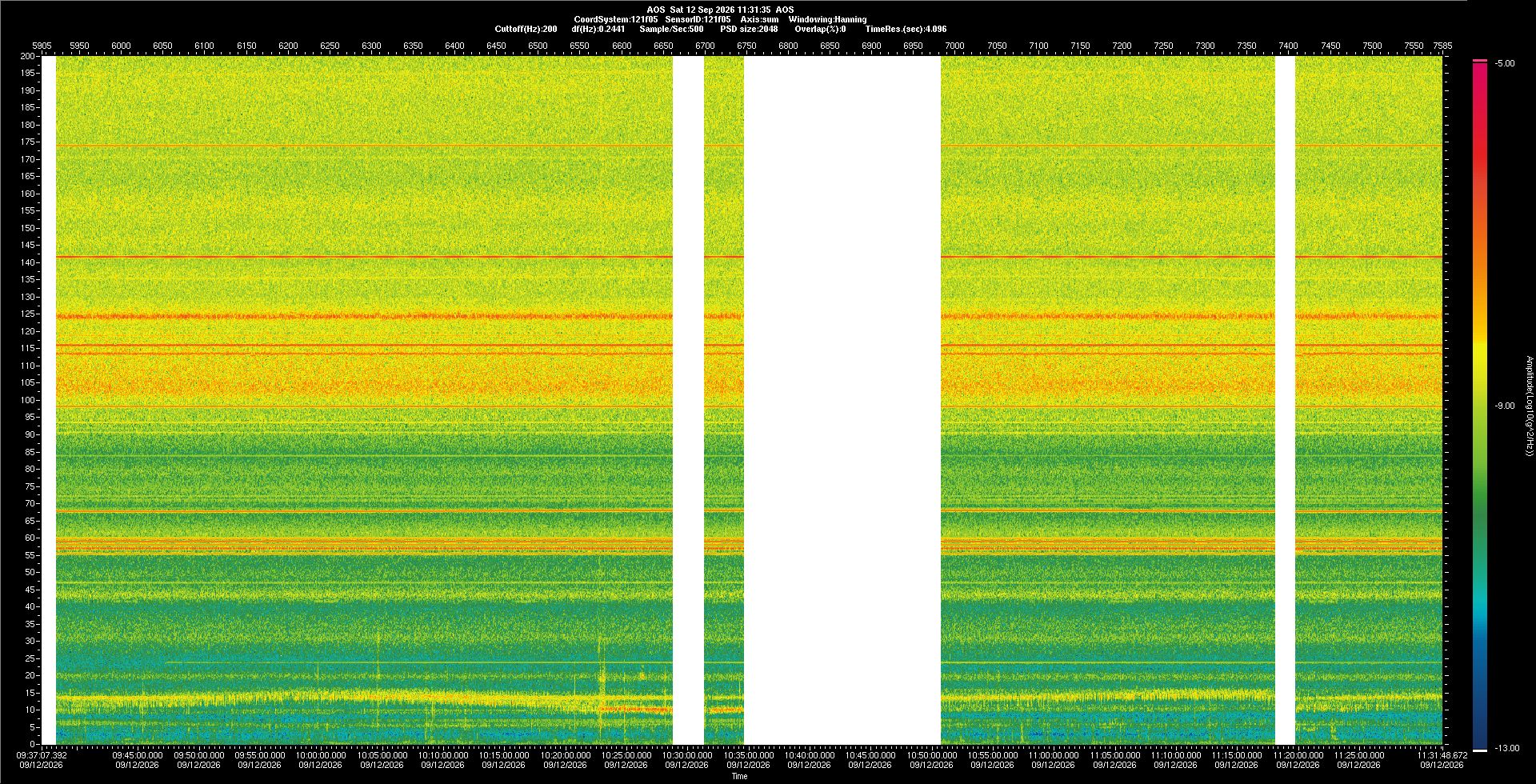The image size is (1536, 784).
Task: Click the 10:00:00.000 time axis label
Action: 321,754
